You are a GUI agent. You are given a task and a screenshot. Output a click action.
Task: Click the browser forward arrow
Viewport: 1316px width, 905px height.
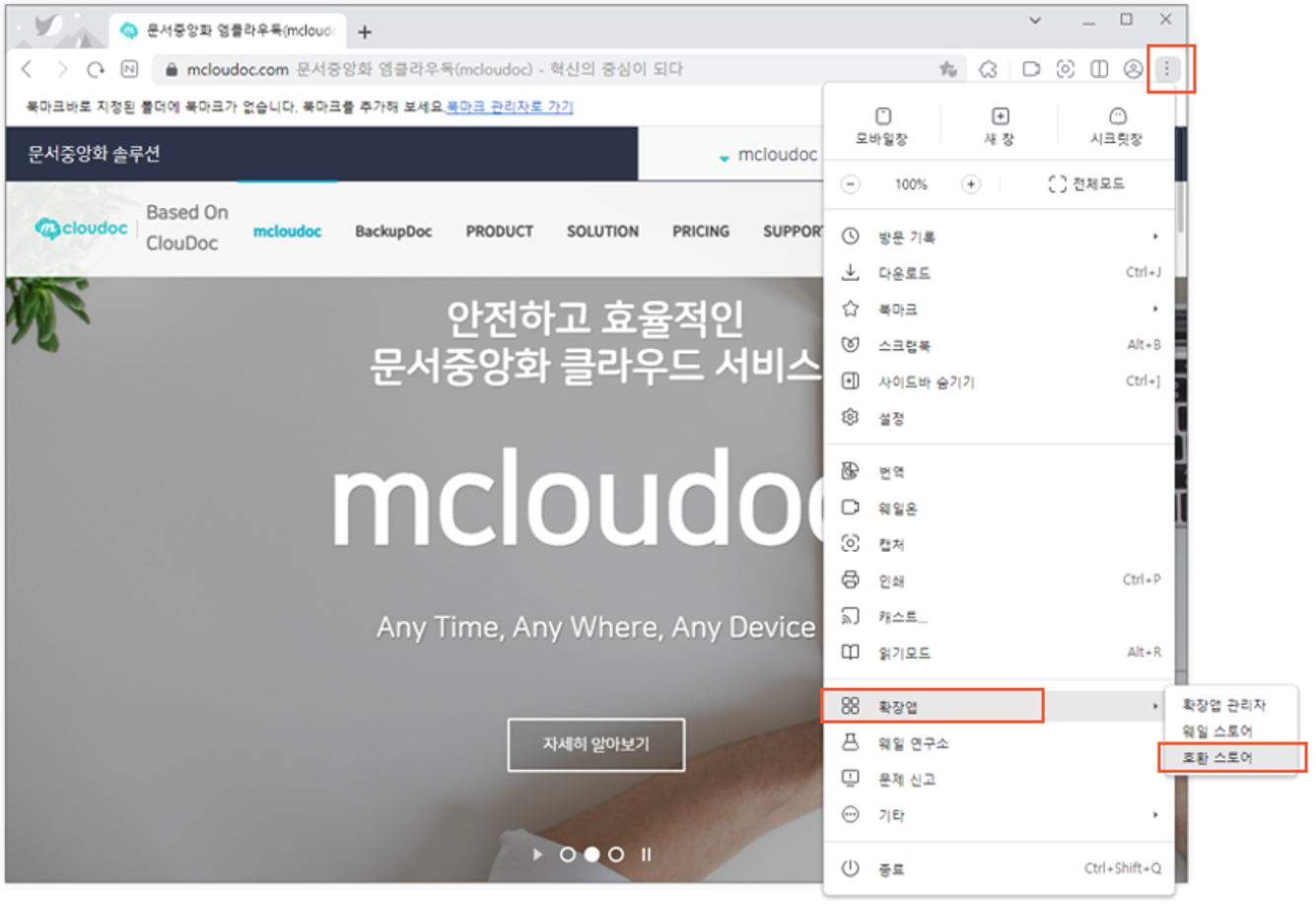(62, 69)
